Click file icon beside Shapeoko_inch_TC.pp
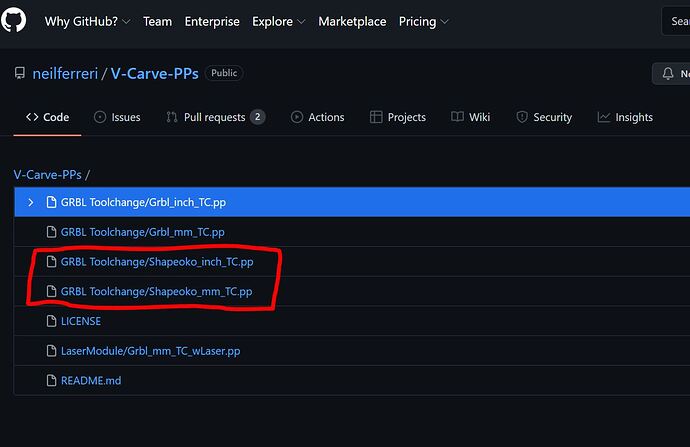This screenshot has height=447, width=690. pyautogui.click(x=51, y=262)
